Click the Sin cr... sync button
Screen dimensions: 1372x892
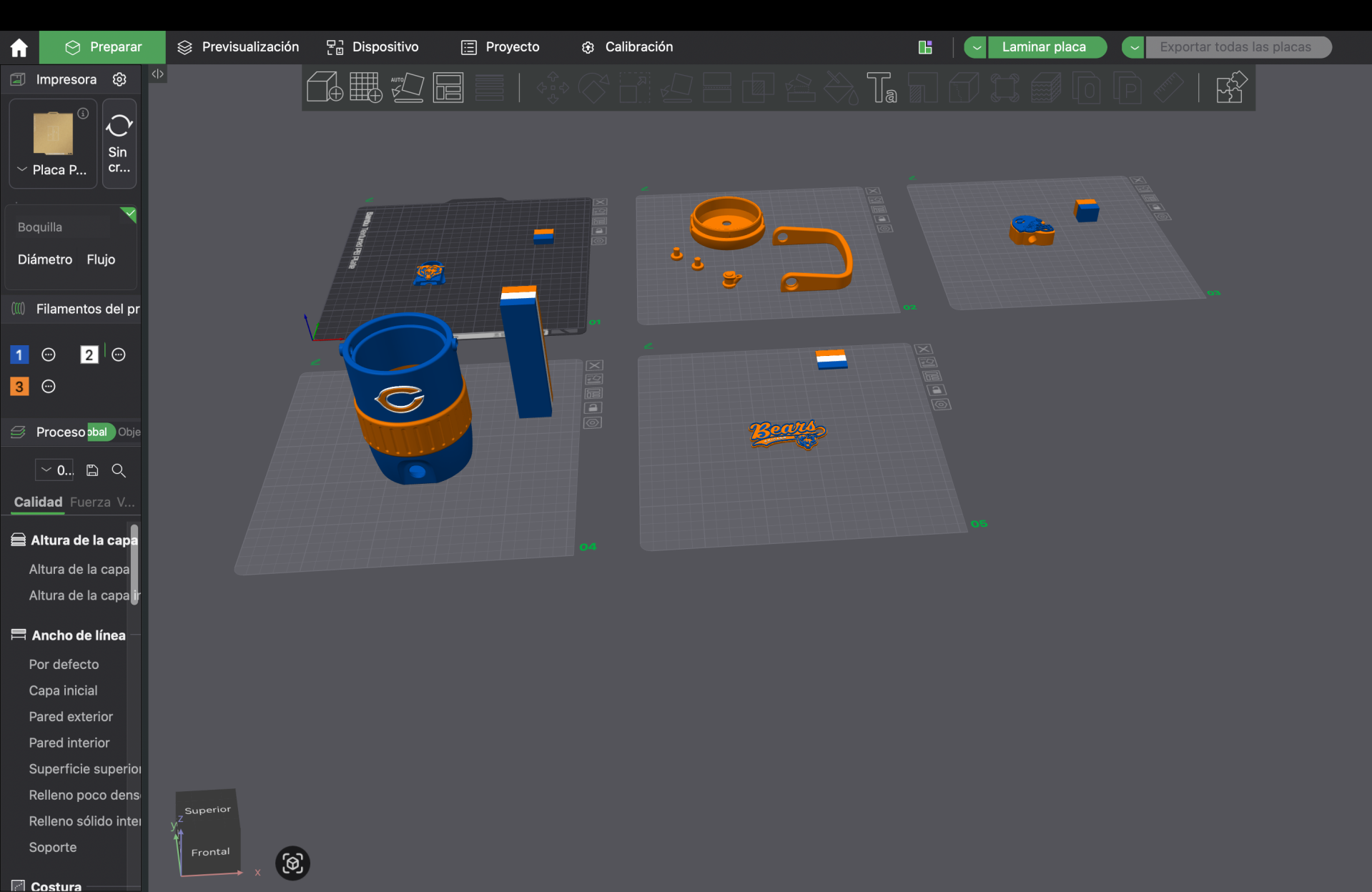point(119,144)
